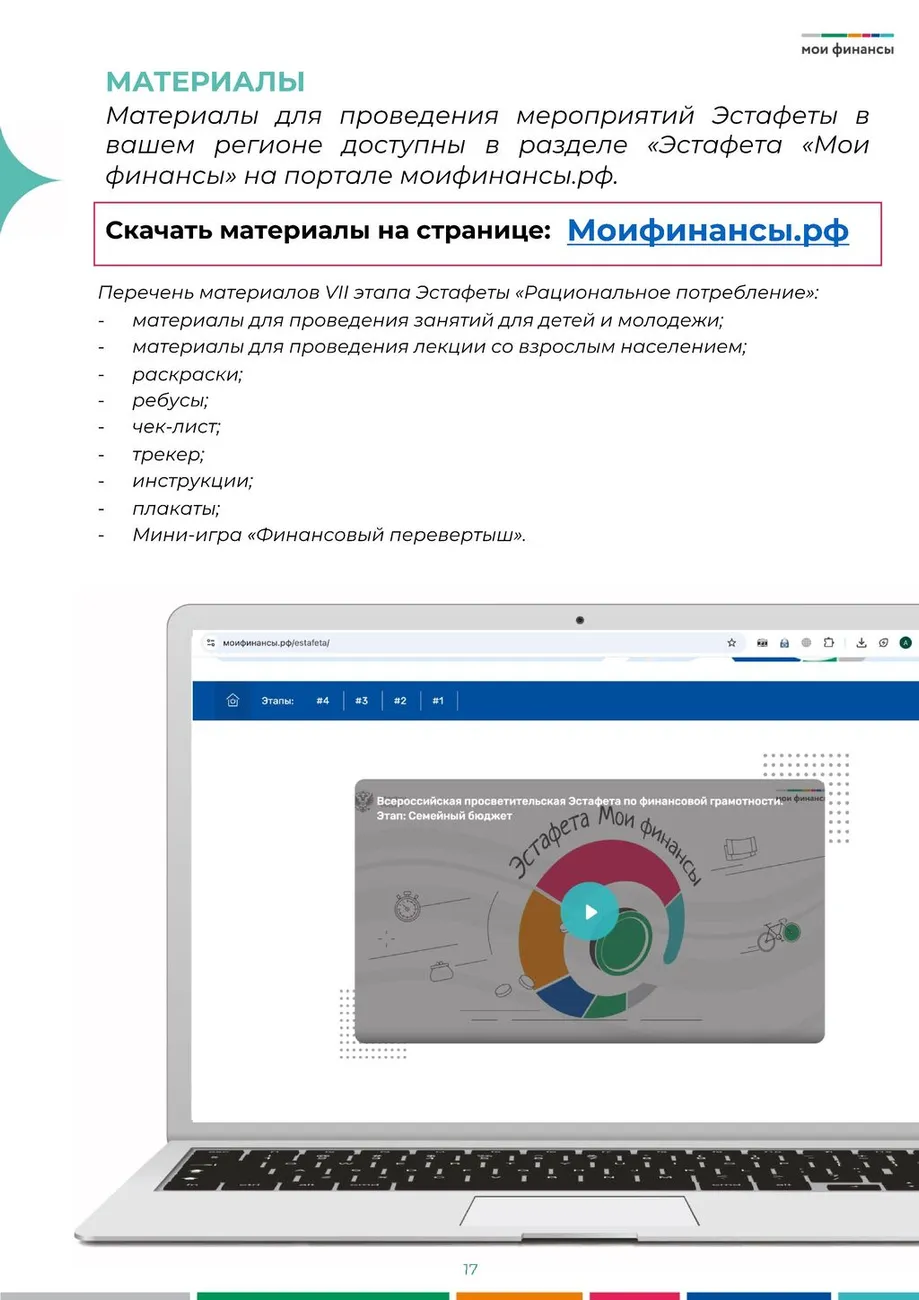This screenshot has height=1300, width=919.
Task: Click the home icon on the blue Этапы navigation bar
Action: coord(232,701)
